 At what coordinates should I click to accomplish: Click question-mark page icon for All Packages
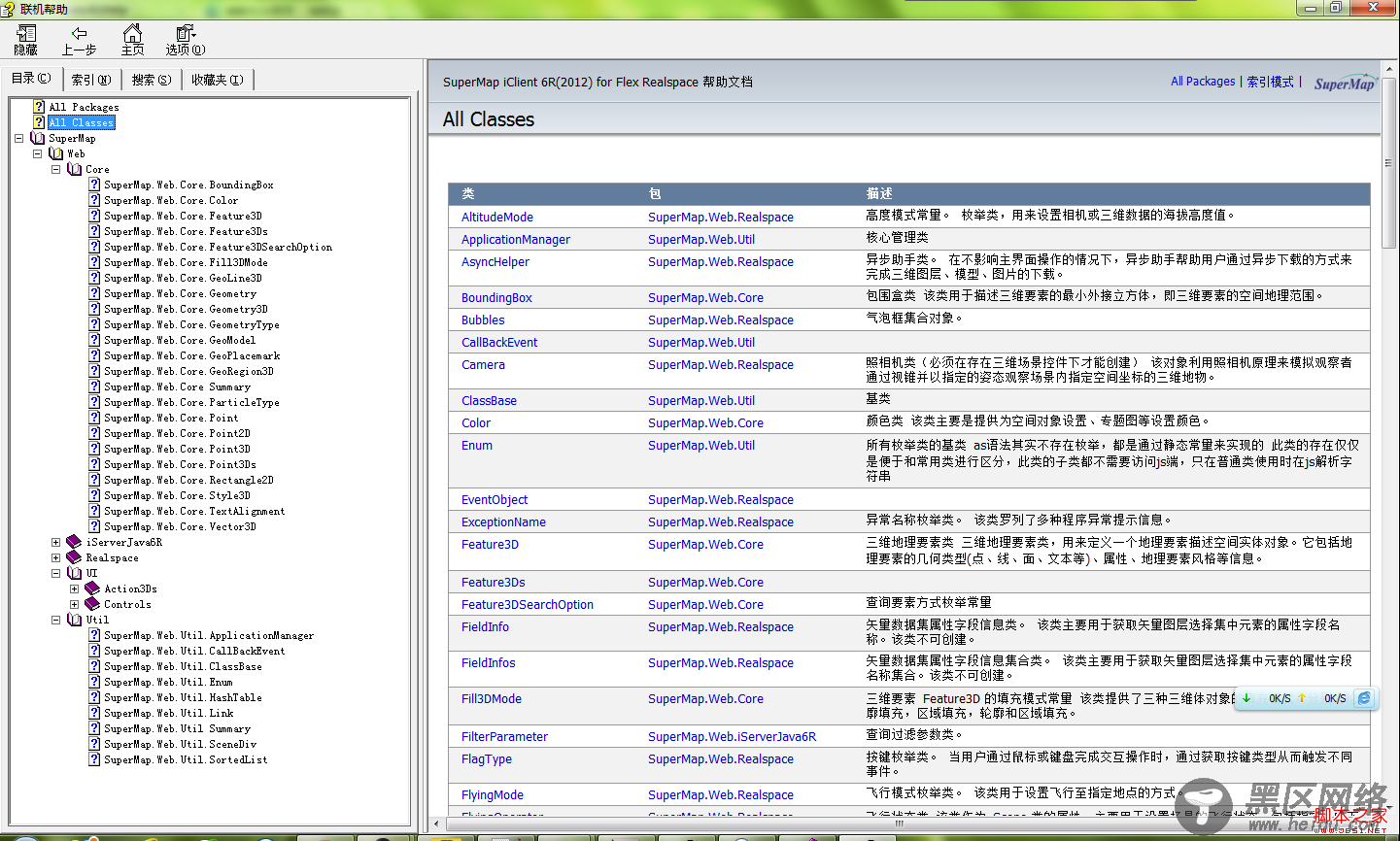click(39, 107)
